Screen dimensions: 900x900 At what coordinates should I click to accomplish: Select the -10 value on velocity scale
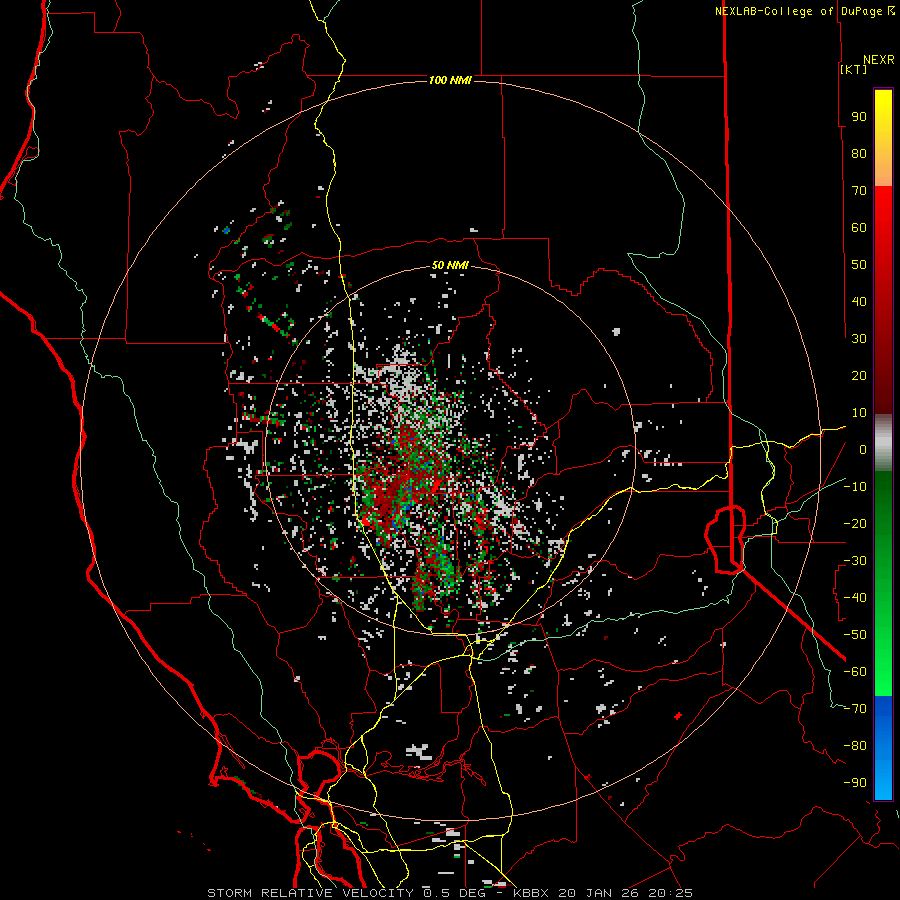pos(855,487)
